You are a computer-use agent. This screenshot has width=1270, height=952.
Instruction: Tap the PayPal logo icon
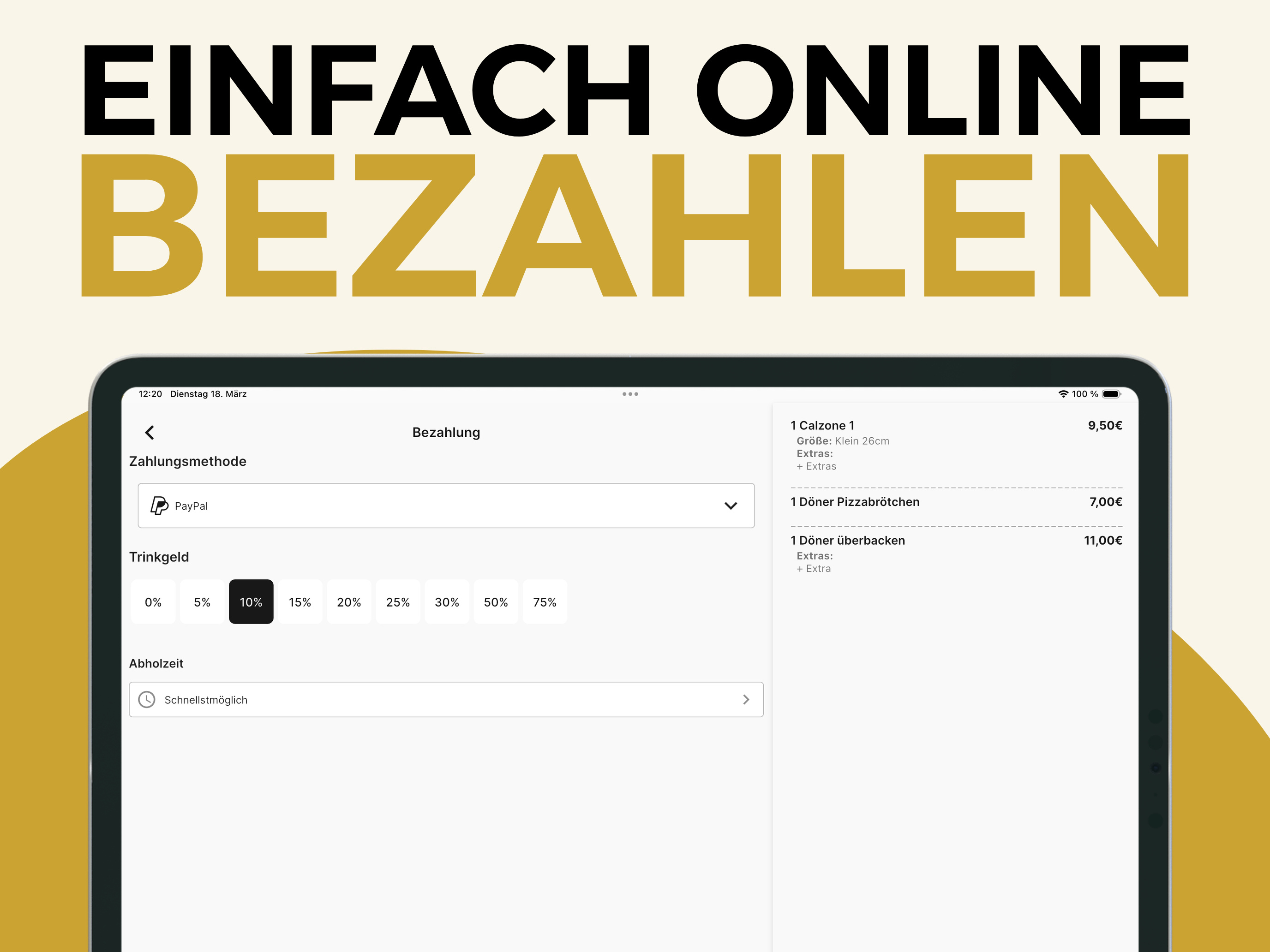pyautogui.click(x=159, y=506)
